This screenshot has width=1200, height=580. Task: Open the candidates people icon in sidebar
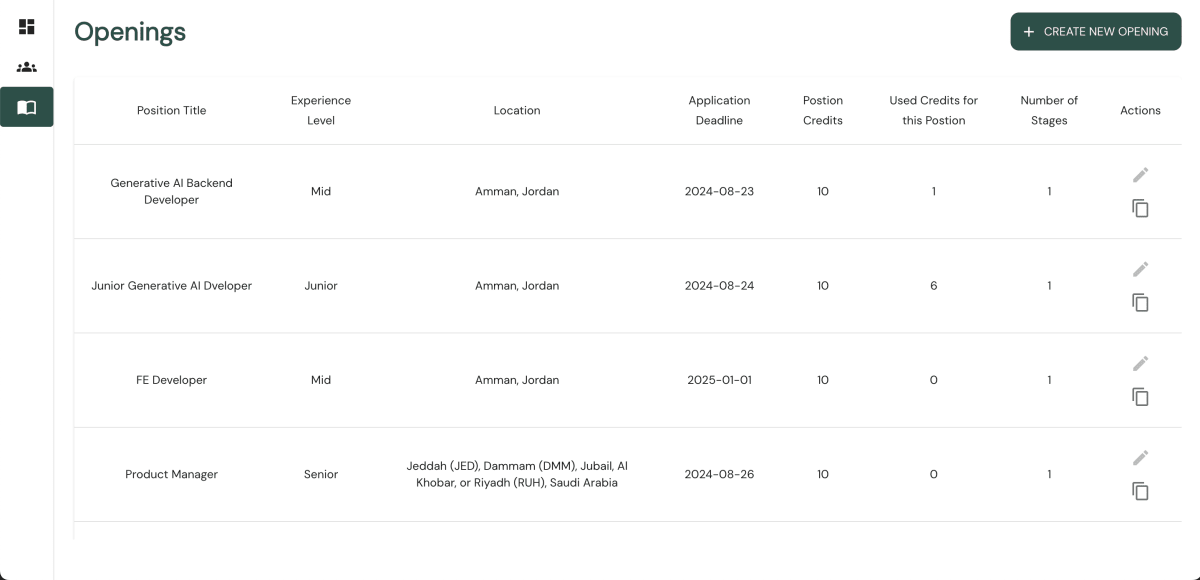point(27,67)
